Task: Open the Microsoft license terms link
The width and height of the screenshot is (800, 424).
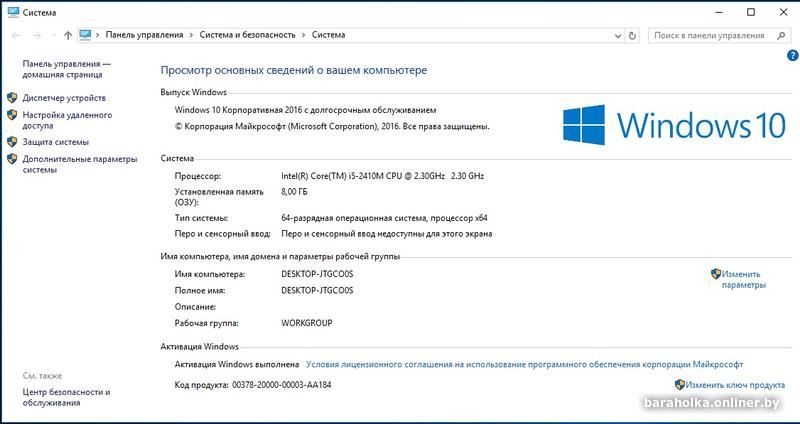Action: (x=524, y=364)
